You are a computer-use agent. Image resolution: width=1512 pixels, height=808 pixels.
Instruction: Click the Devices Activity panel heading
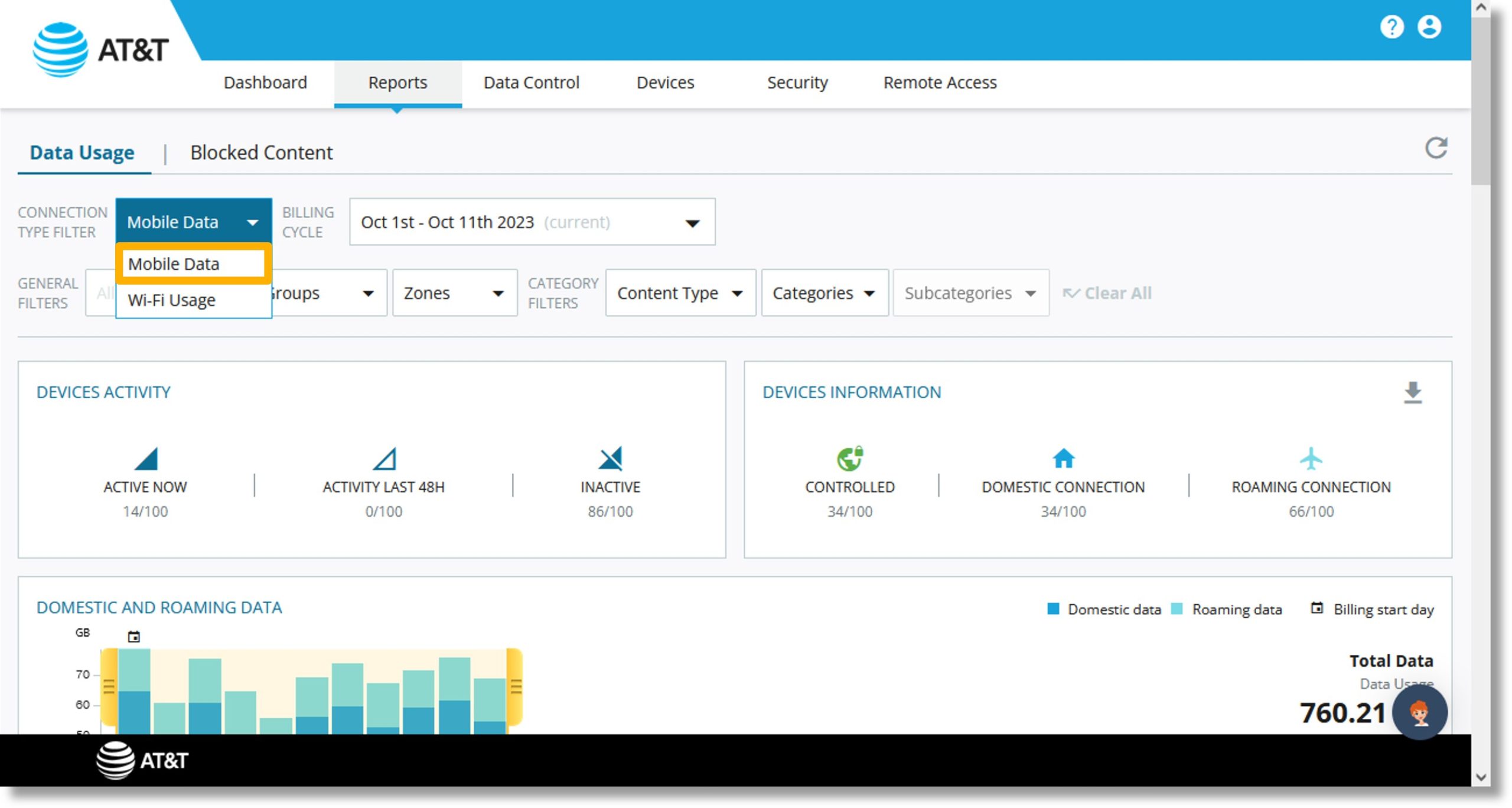(103, 392)
